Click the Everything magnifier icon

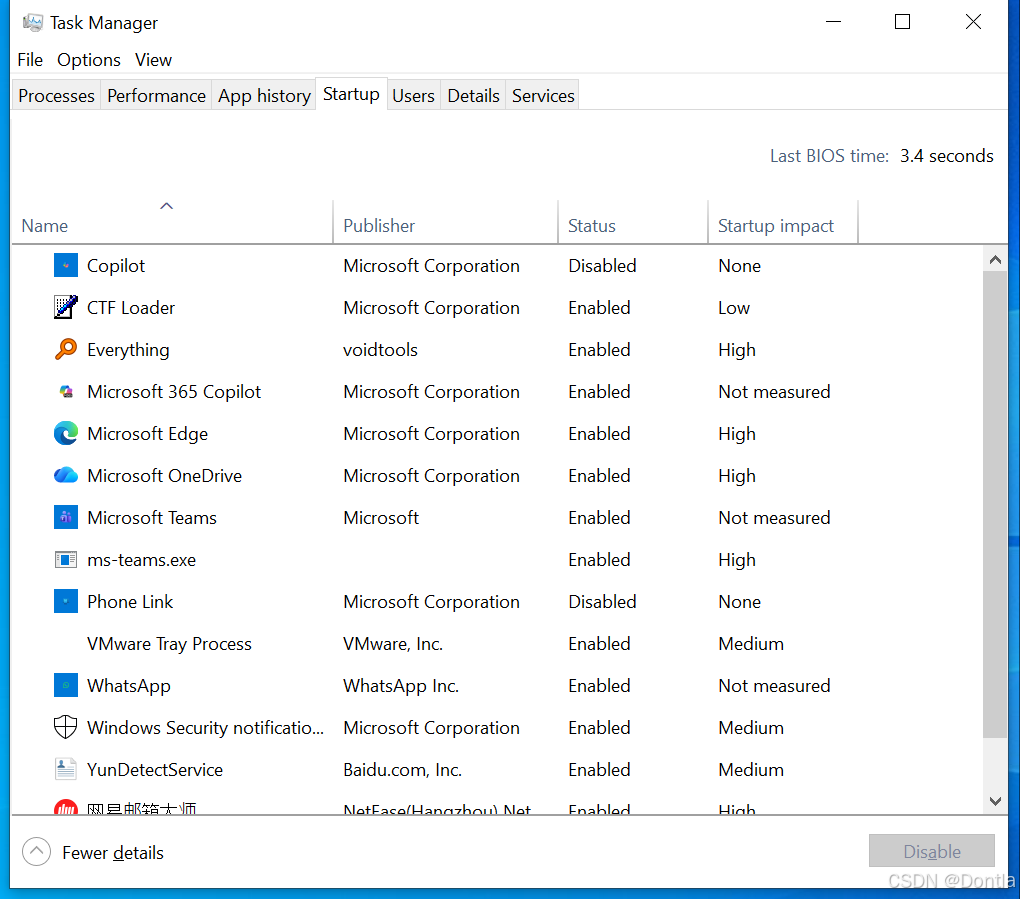[66, 349]
